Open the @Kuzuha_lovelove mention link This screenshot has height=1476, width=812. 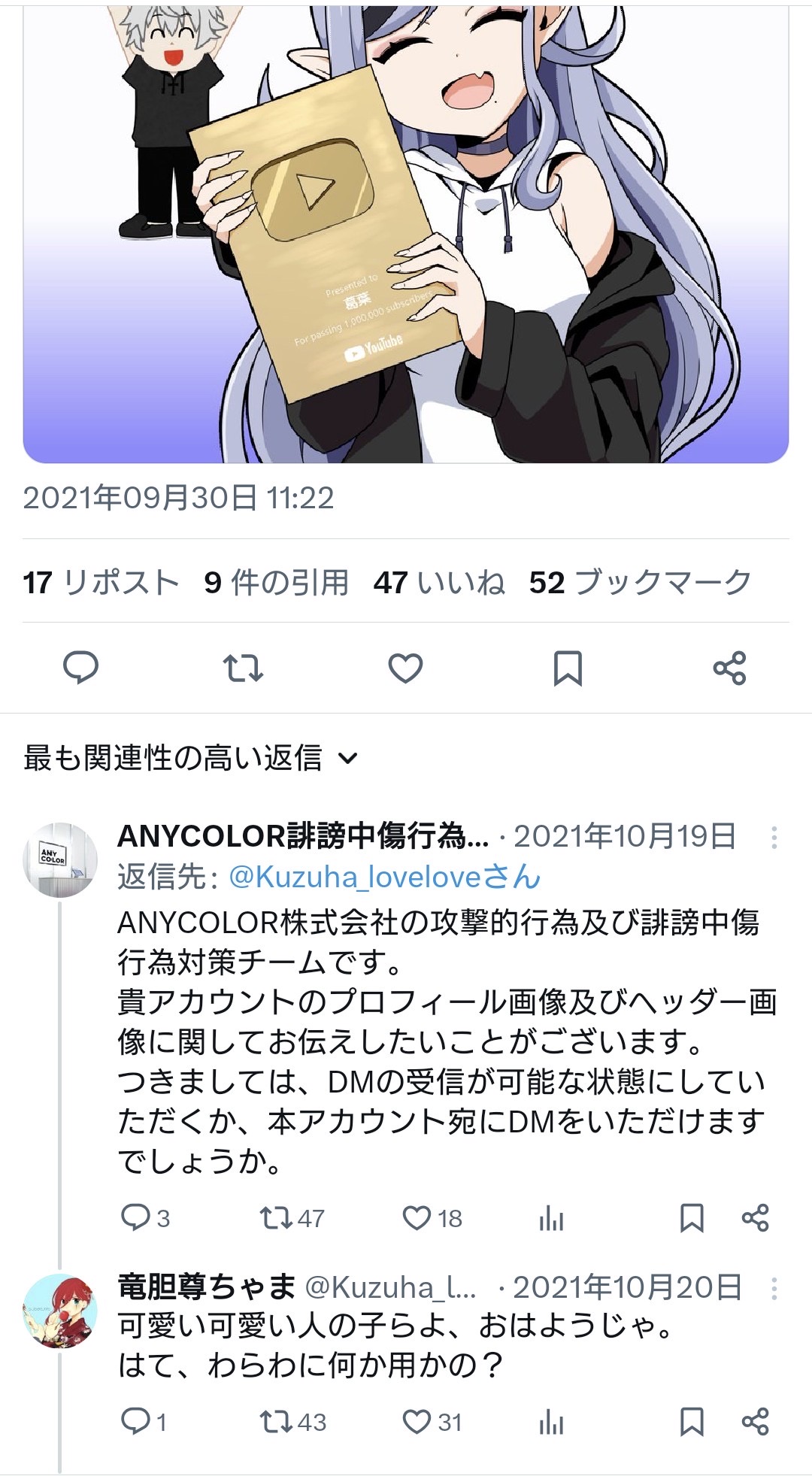click(384, 877)
